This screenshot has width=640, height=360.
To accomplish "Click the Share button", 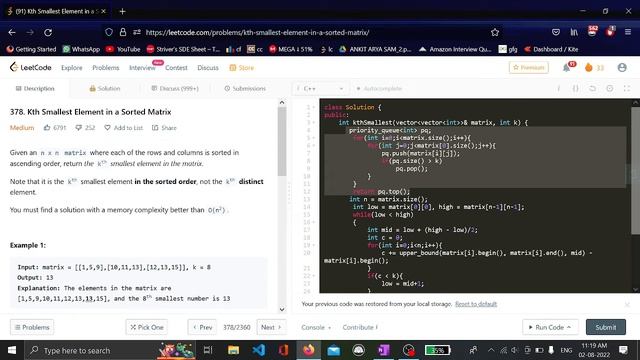I will point(164,128).
